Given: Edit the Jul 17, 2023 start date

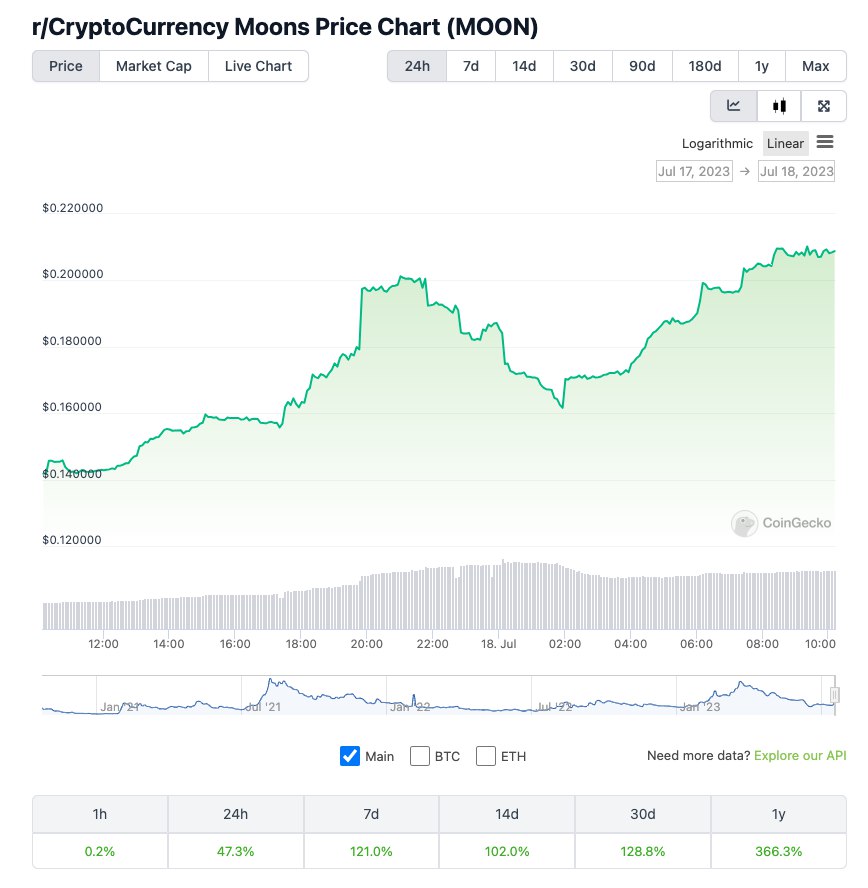Looking at the screenshot, I should click(x=694, y=172).
